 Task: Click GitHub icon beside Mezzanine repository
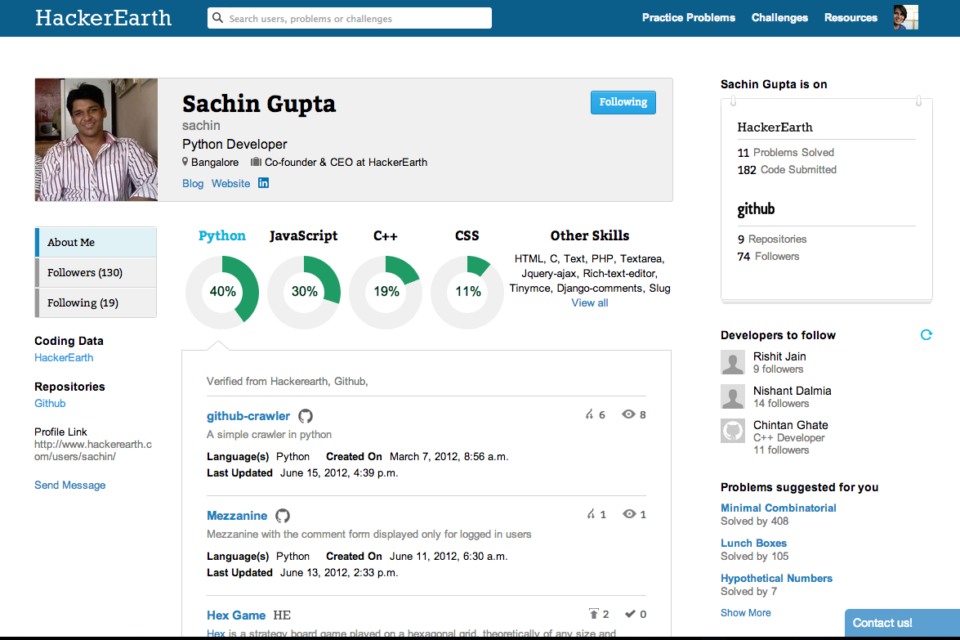click(x=283, y=516)
